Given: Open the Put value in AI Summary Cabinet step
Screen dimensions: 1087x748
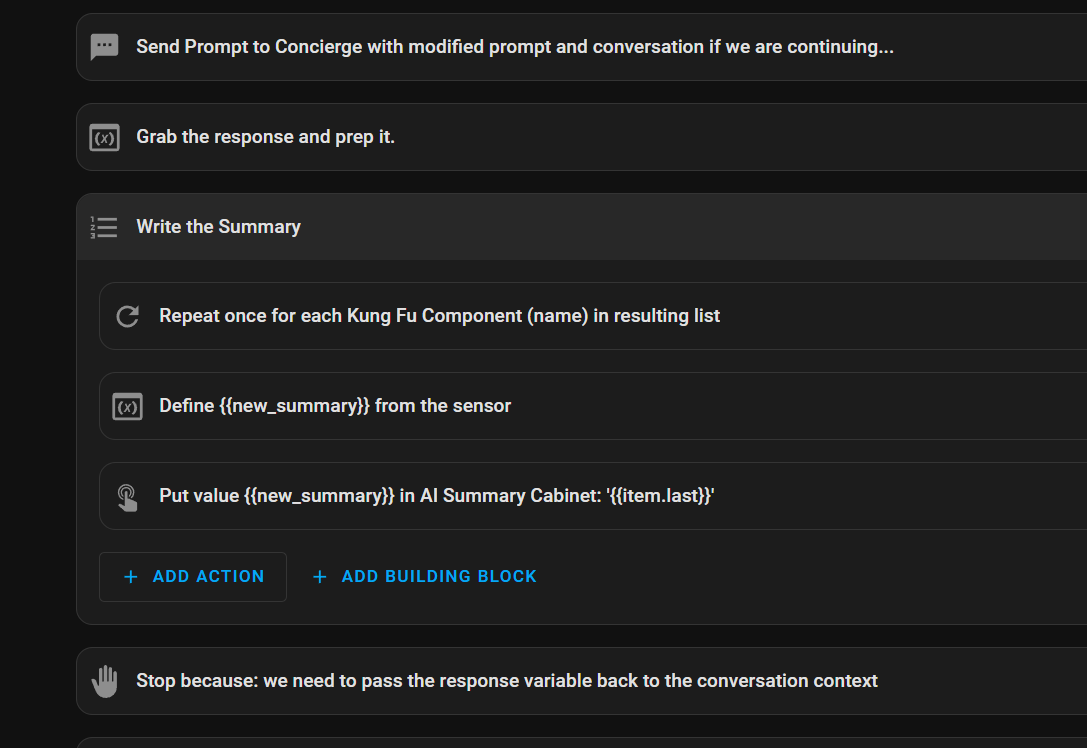Looking at the screenshot, I should point(437,496).
